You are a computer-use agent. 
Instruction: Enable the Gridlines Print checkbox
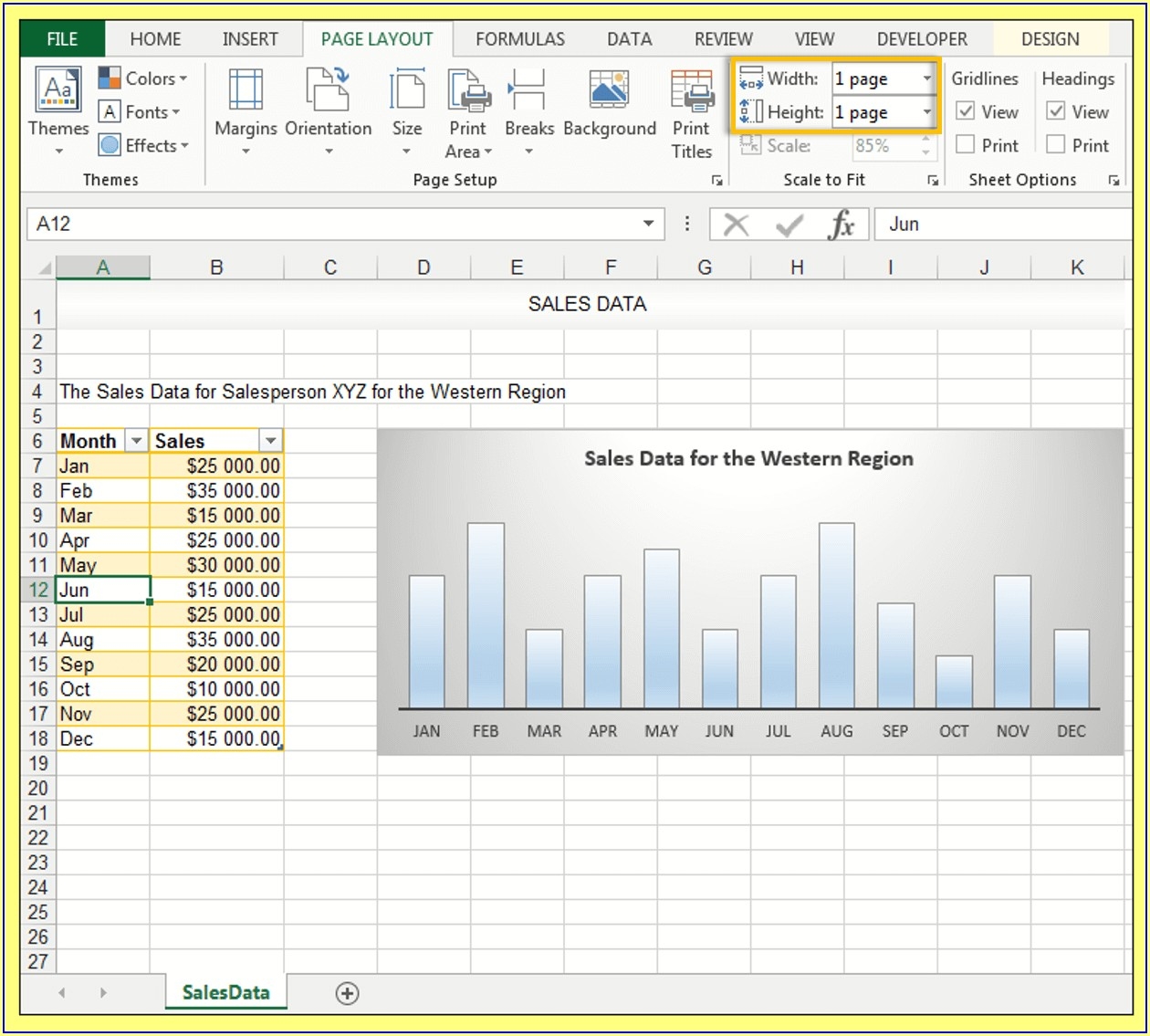coord(965,145)
